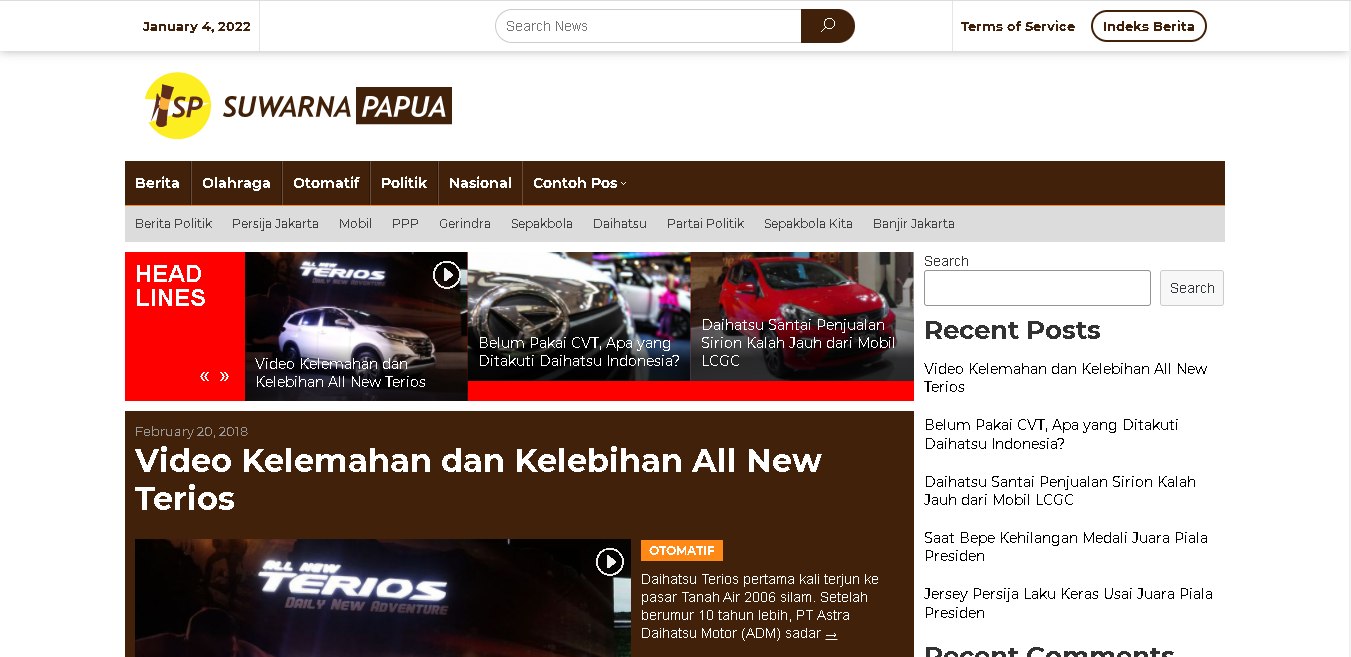Image resolution: width=1351 pixels, height=657 pixels.
Task: Open the Berita menu
Action: (157, 183)
